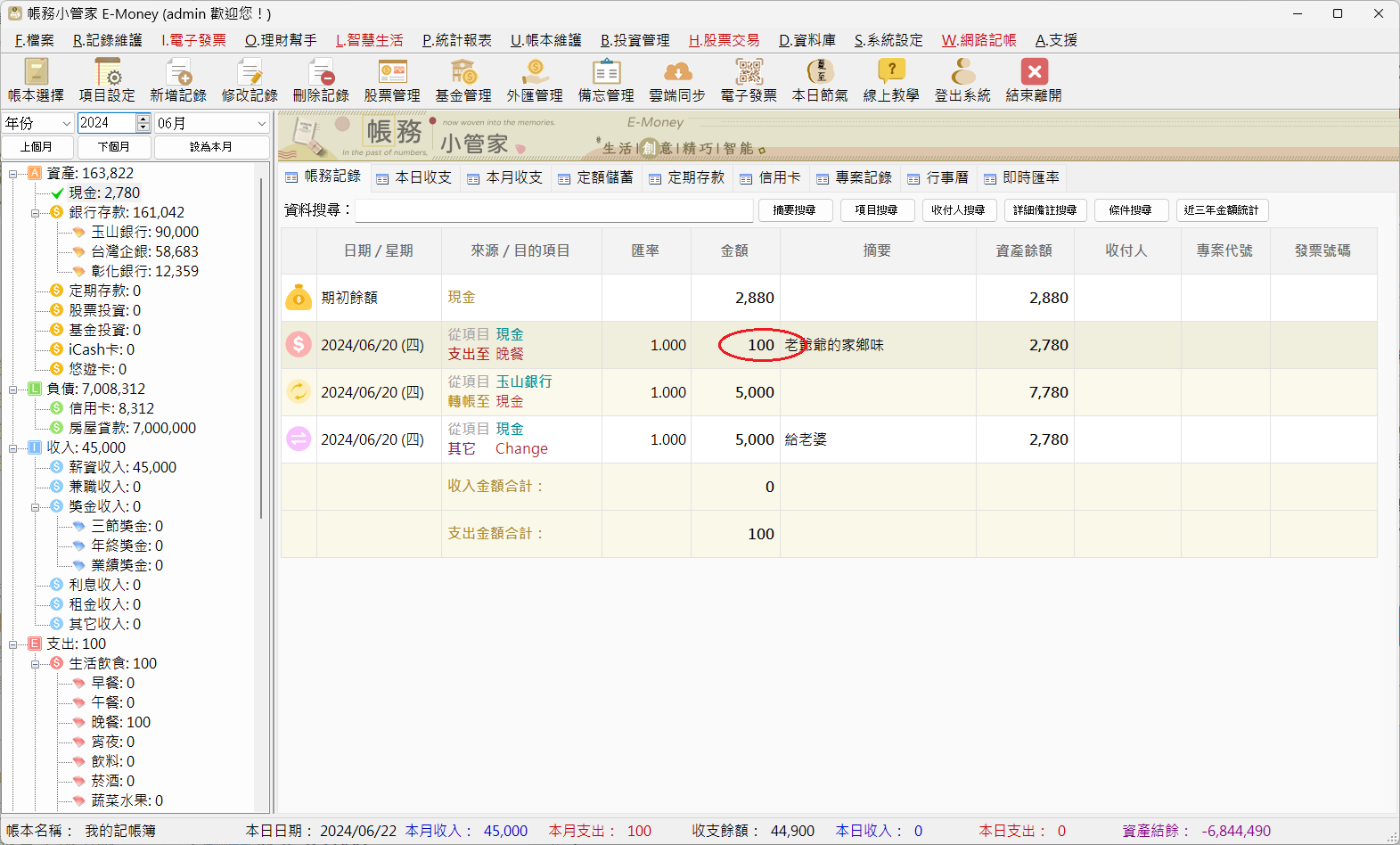Click the 刪除記錄 toolbar icon
This screenshot has width=1400, height=845.
pos(321,80)
